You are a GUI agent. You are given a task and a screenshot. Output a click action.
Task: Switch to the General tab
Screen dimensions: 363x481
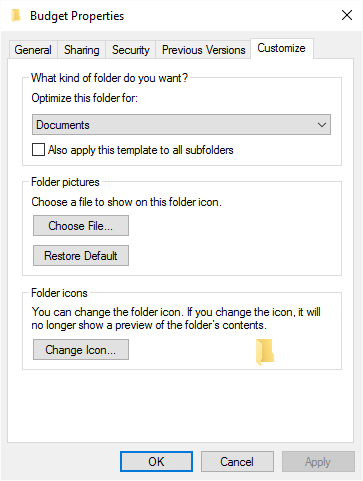[x=33, y=50]
